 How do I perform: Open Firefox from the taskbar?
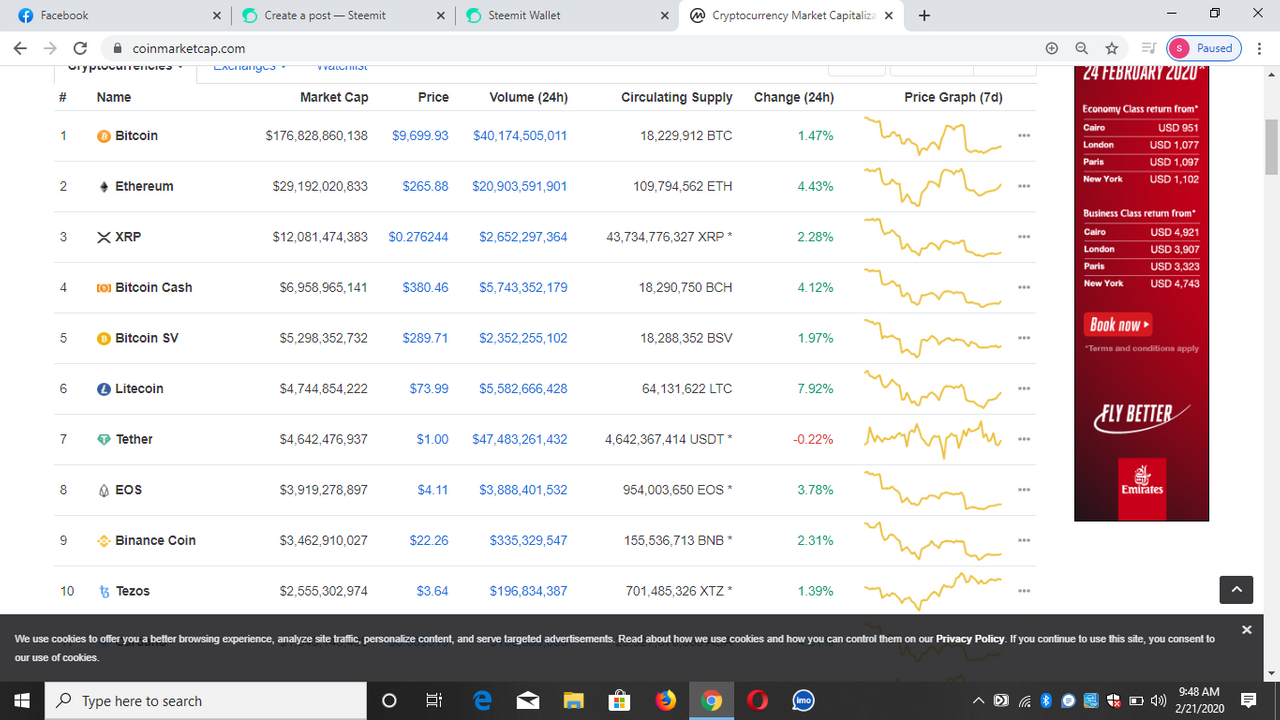click(x=666, y=701)
